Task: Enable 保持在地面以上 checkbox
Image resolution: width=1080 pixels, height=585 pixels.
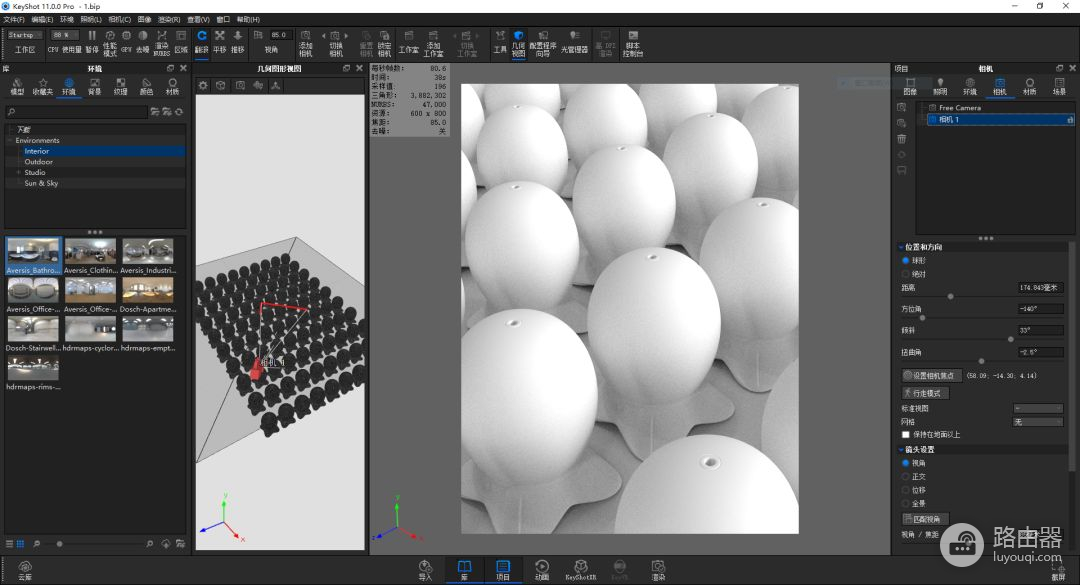Action: point(906,434)
